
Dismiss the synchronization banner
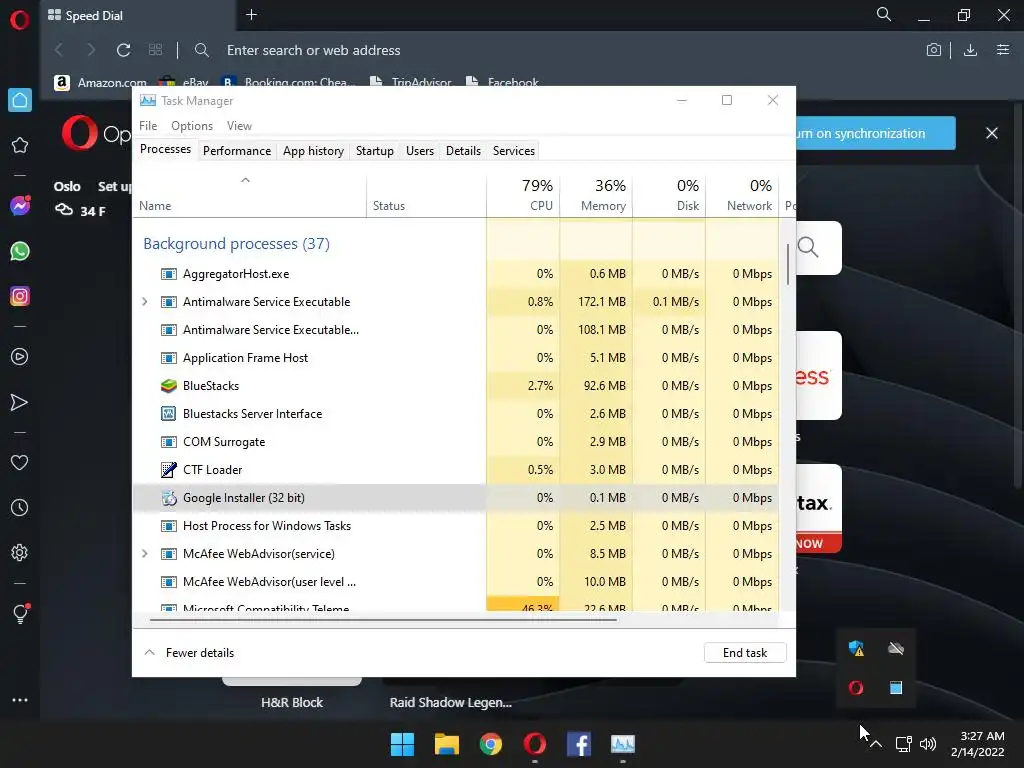coord(991,133)
